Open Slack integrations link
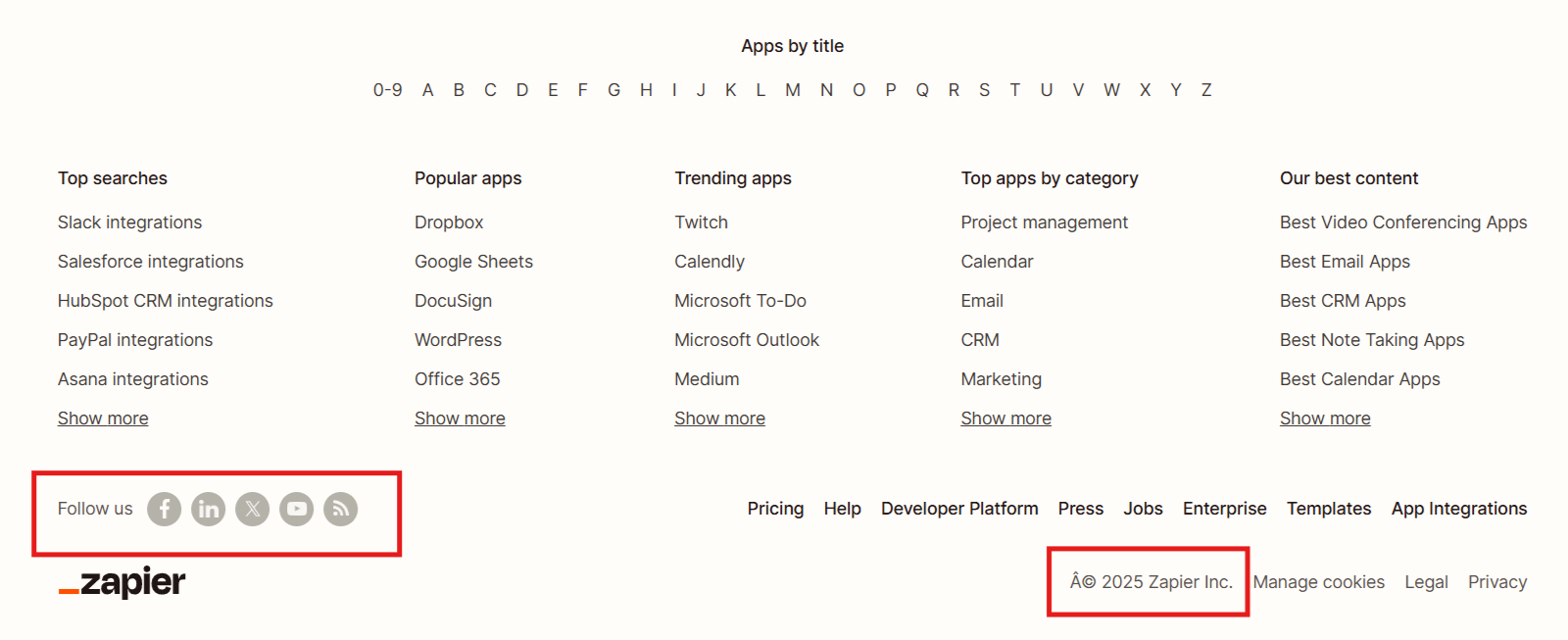Image resolution: width=1568 pixels, height=640 pixels. point(129,222)
